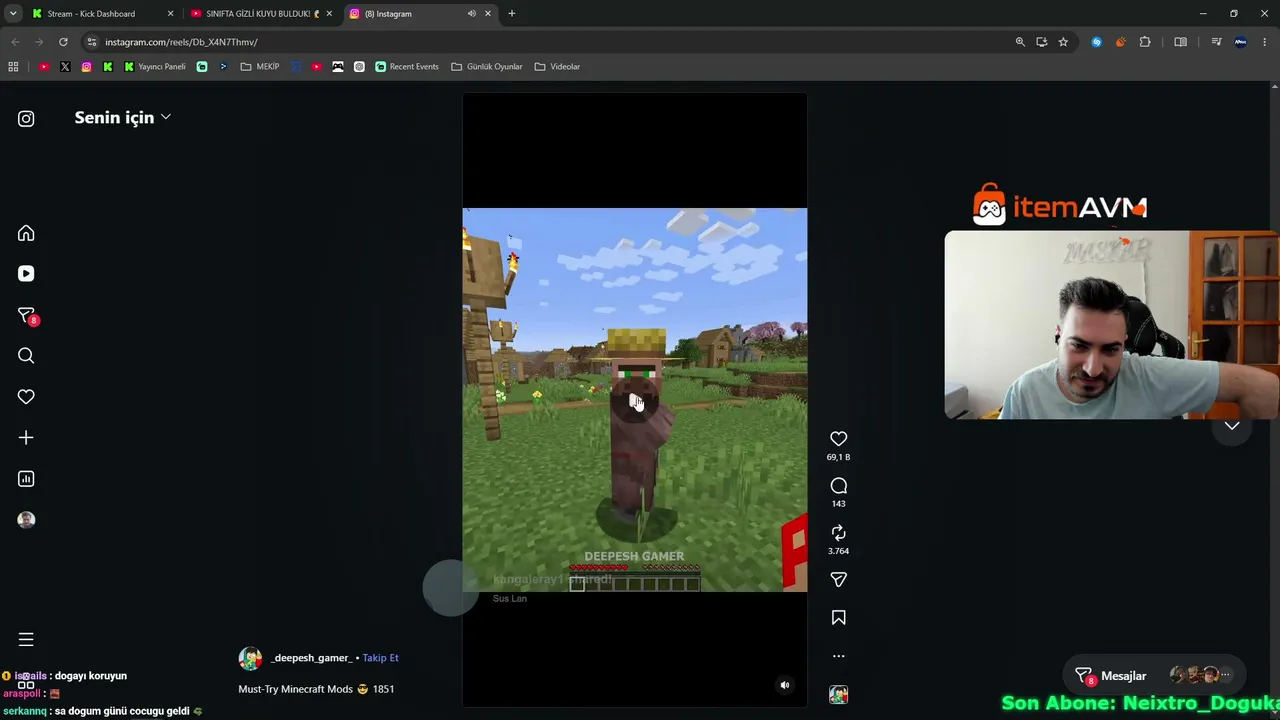
Task: Mute the Instagram tab via speaker icon
Action: 471,14
